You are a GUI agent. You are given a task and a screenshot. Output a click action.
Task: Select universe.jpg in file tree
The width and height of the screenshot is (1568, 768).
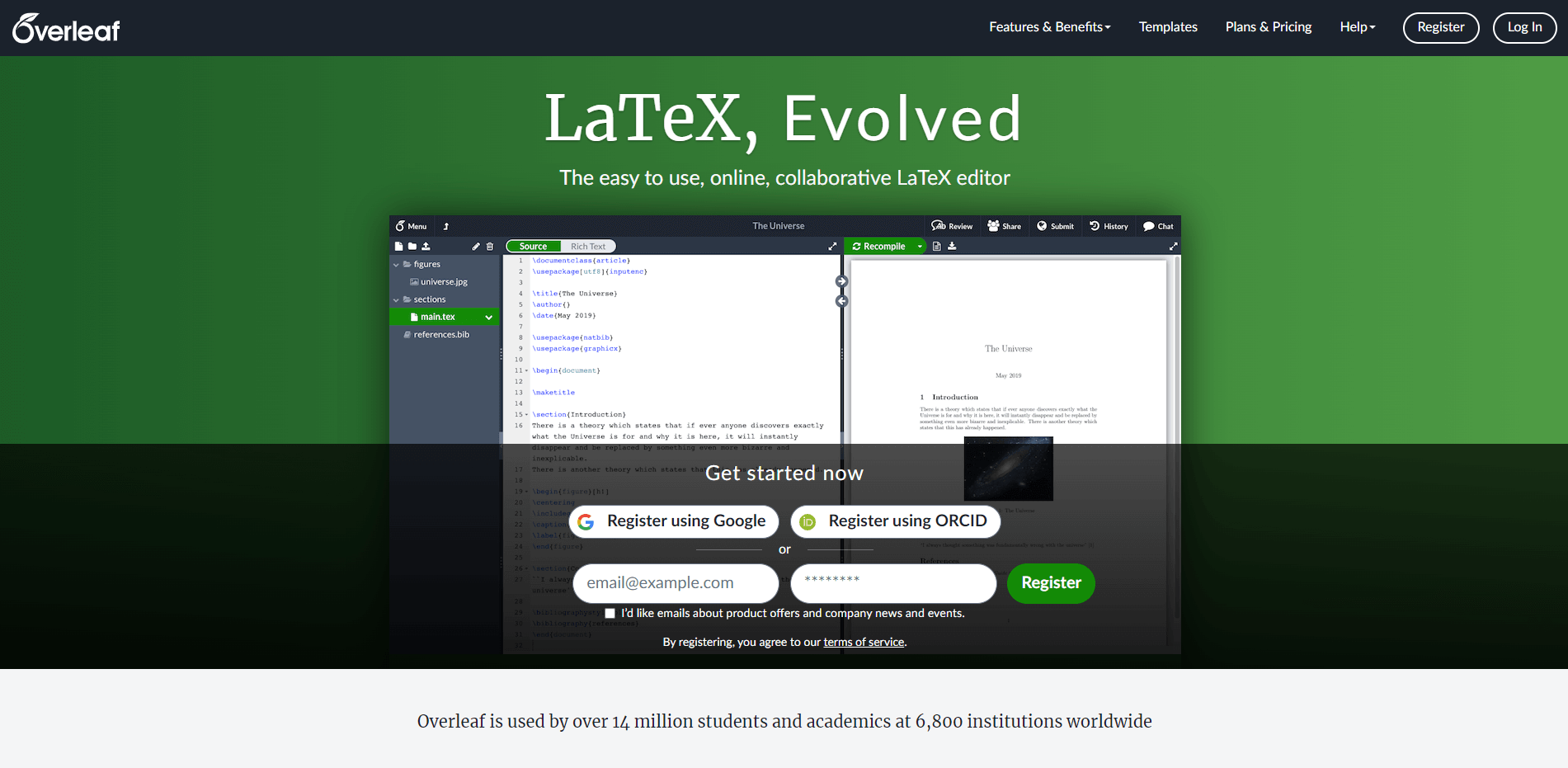click(439, 282)
